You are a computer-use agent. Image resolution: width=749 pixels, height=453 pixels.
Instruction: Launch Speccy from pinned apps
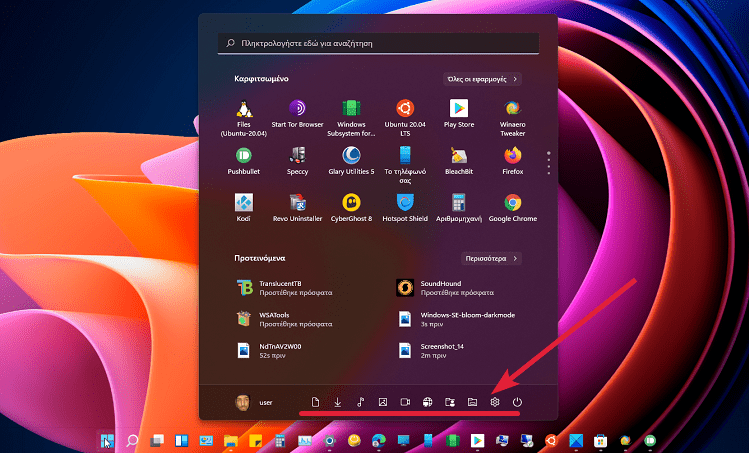(297, 161)
